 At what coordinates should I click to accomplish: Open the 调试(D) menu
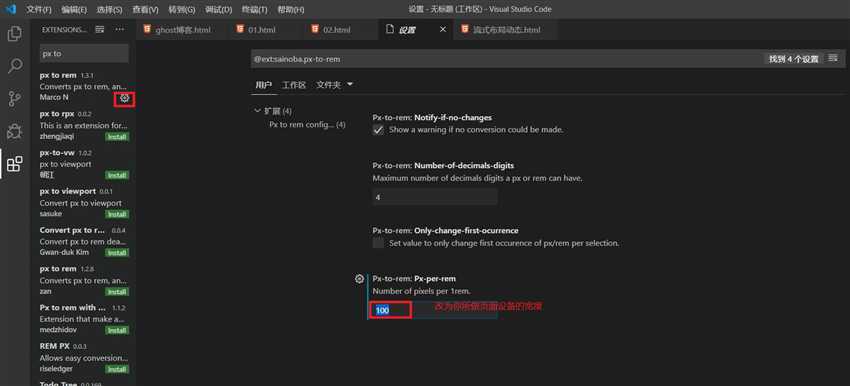218,10
